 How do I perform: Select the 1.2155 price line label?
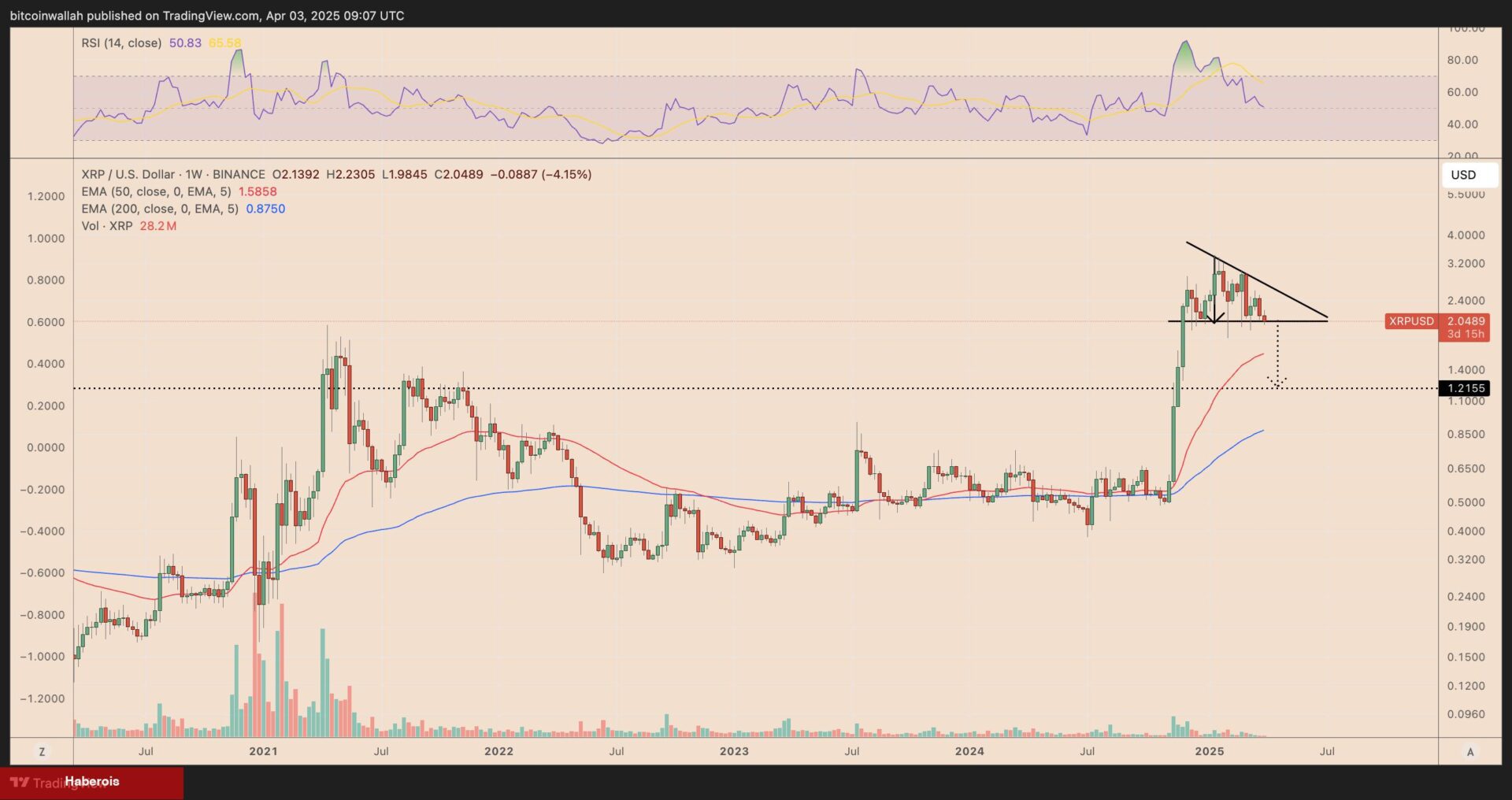click(x=1465, y=388)
